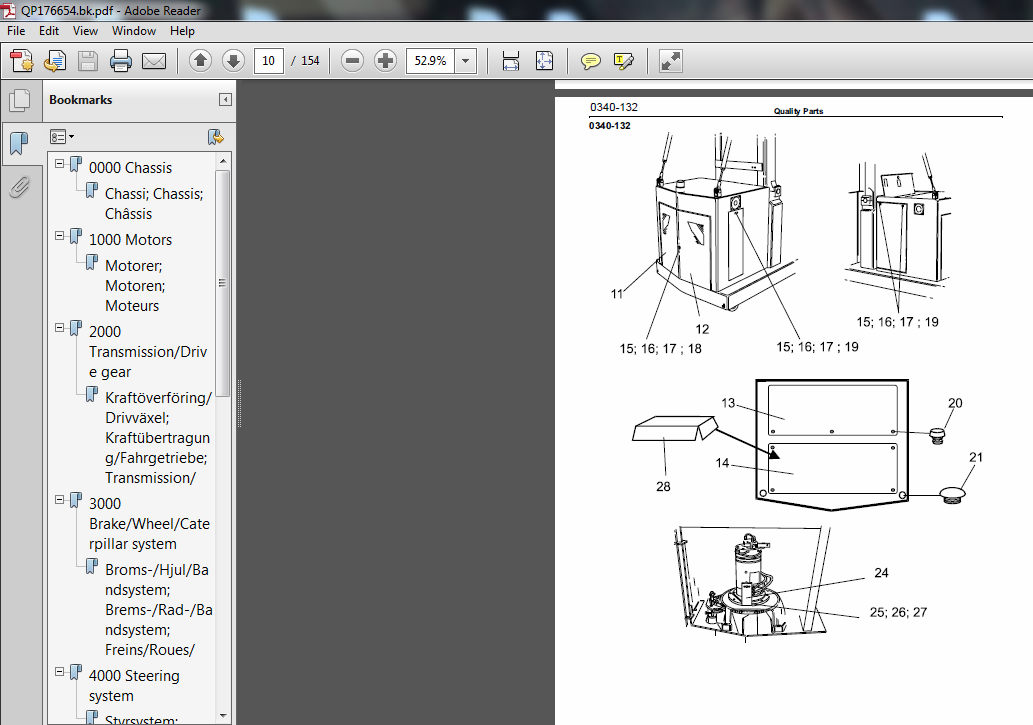Collapse the 2000 Transmission/Drive gear bookmark
The width and height of the screenshot is (1033, 725).
click(x=59, y=328)
